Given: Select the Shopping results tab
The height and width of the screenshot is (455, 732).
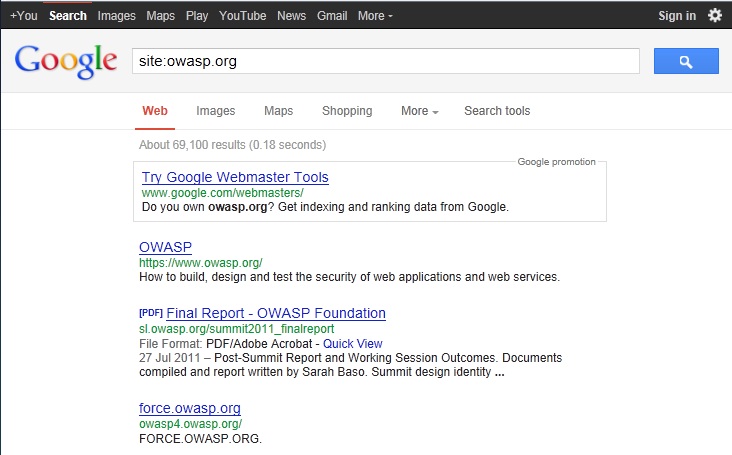Looking at the screenshot, I should click(x=347, y=111).
